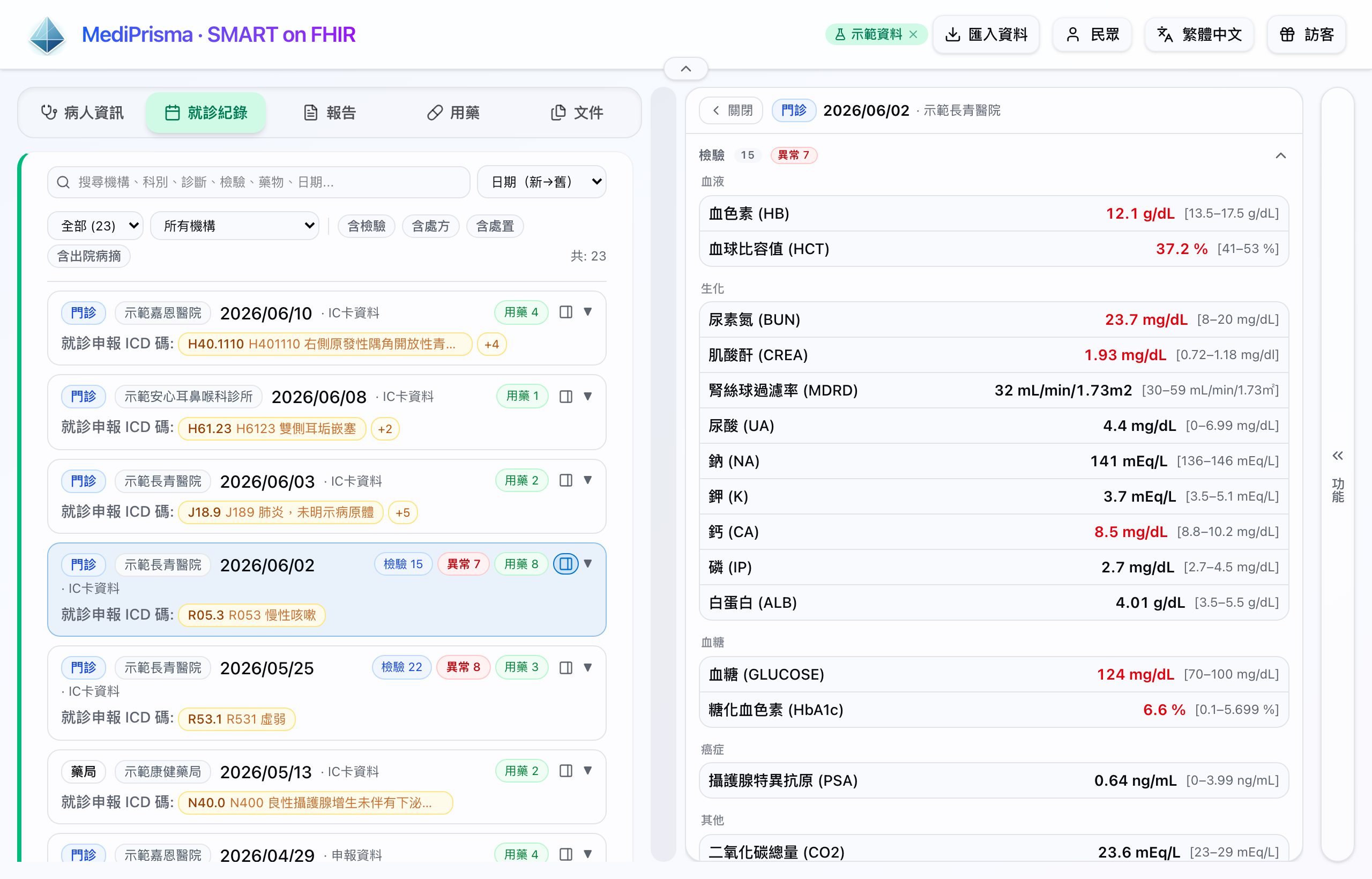Click the H40.1110 ICD code tag
Screen dimensions: 1372x879
tap(325, 344)
